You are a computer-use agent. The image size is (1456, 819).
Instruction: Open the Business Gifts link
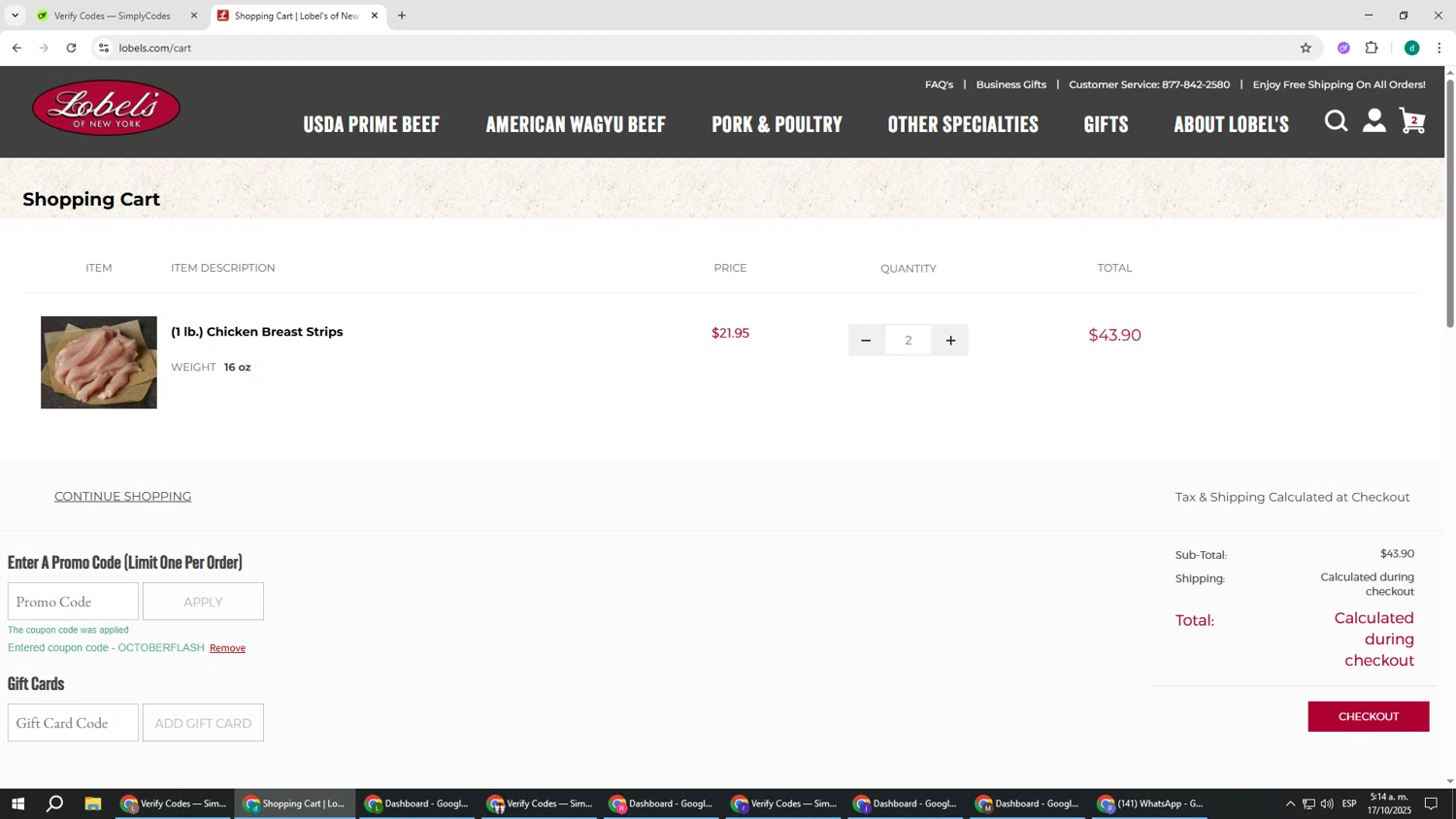(1010, 84)
